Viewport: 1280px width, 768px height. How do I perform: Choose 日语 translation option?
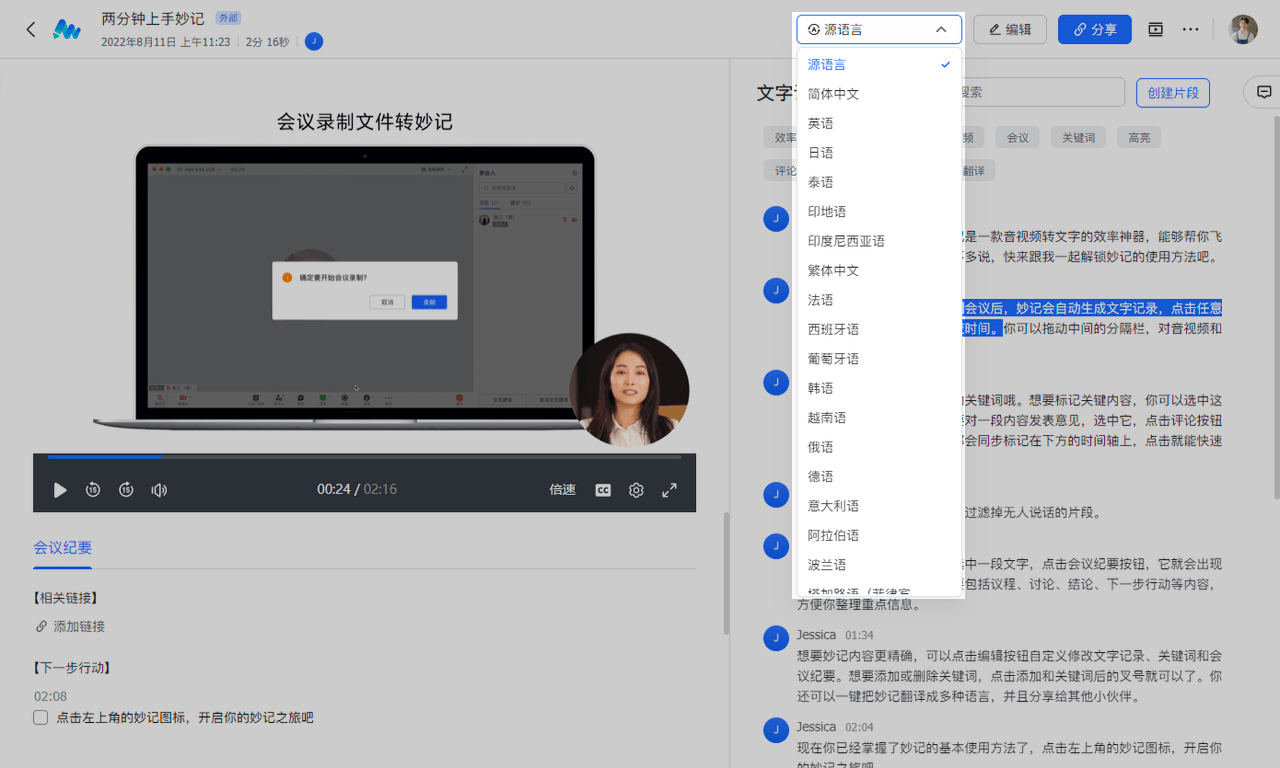coord(820,153)
